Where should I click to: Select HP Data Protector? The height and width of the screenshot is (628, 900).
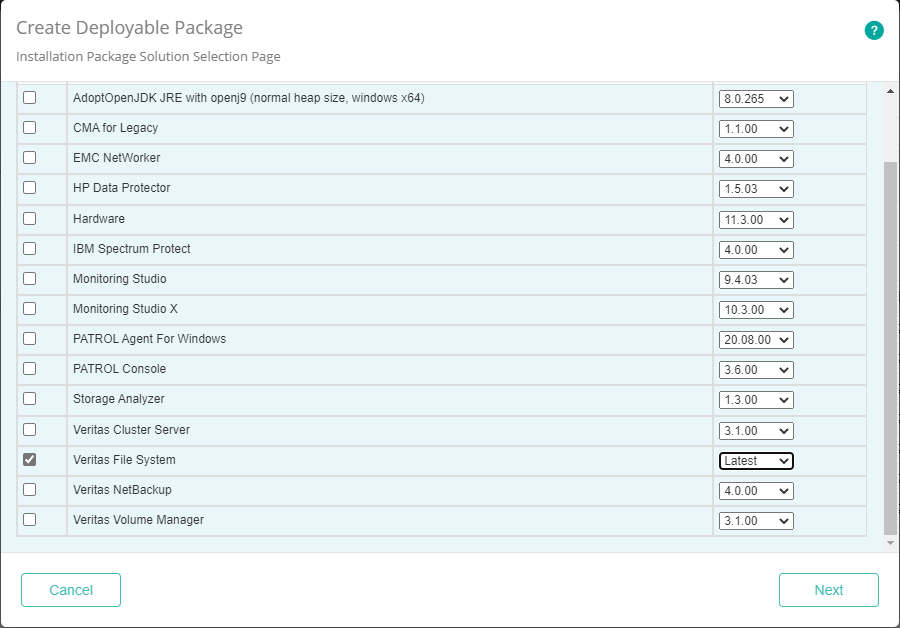[x=28, y=188]
